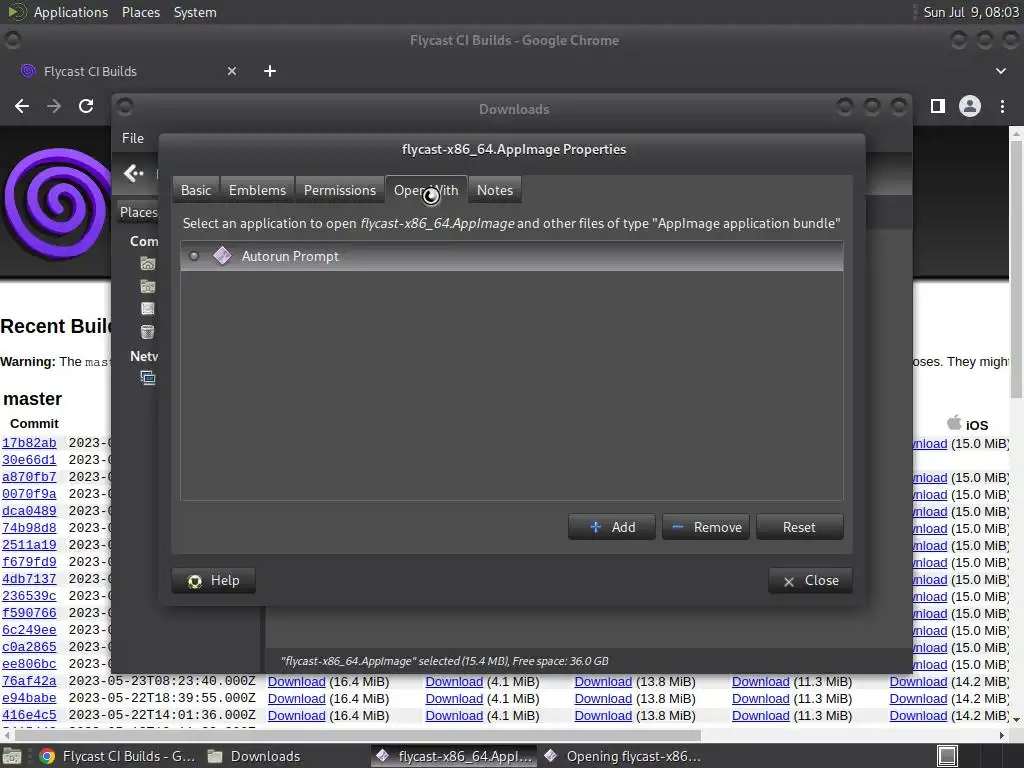Open the Chrome profile avatar
This screenshot has height=768, width=1024.
pyautogui.click(x=970, y=106)
